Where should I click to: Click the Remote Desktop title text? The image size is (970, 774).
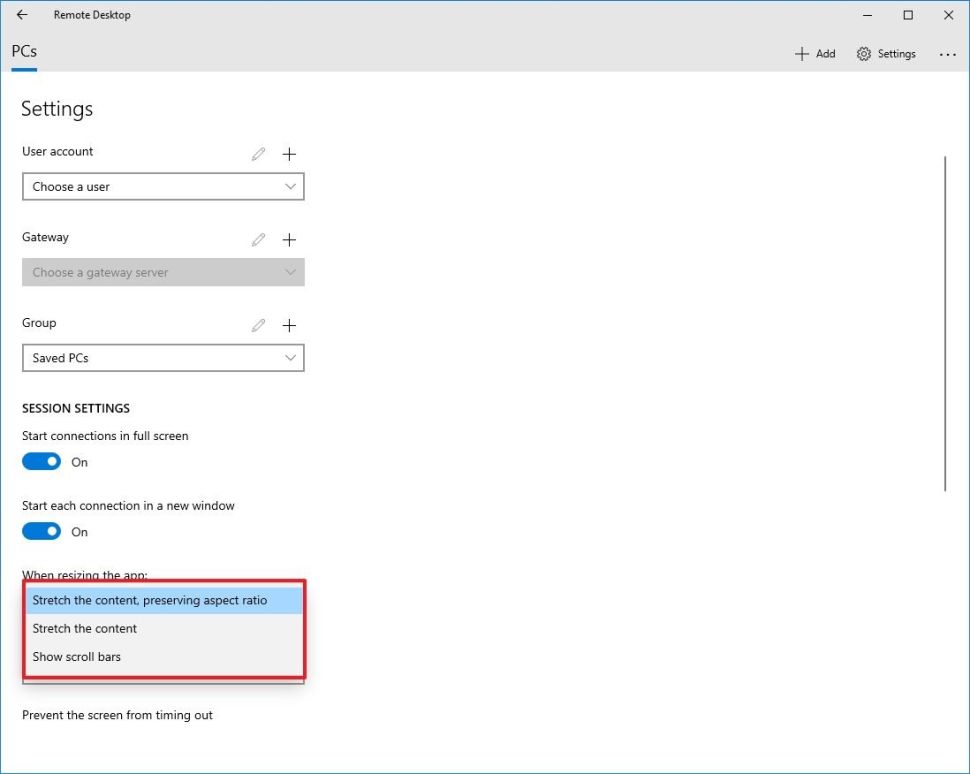(92, 15)
